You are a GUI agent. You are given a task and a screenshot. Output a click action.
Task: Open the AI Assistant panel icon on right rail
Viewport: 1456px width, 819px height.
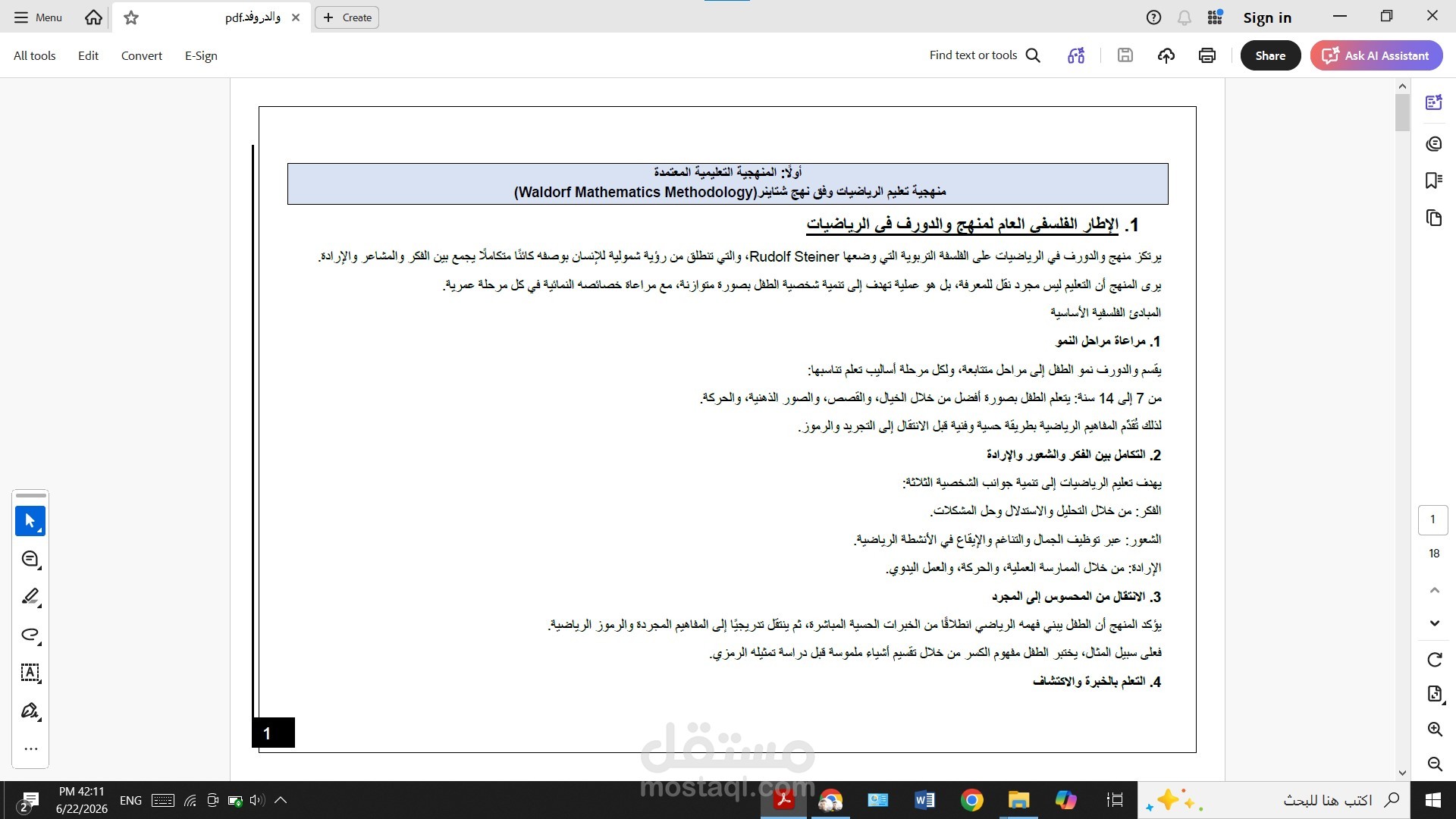click(x=1434, y=103)
